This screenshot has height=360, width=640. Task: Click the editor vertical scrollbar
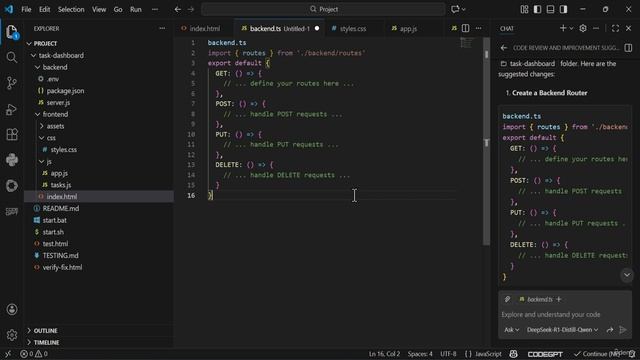(x=486, y=141)
